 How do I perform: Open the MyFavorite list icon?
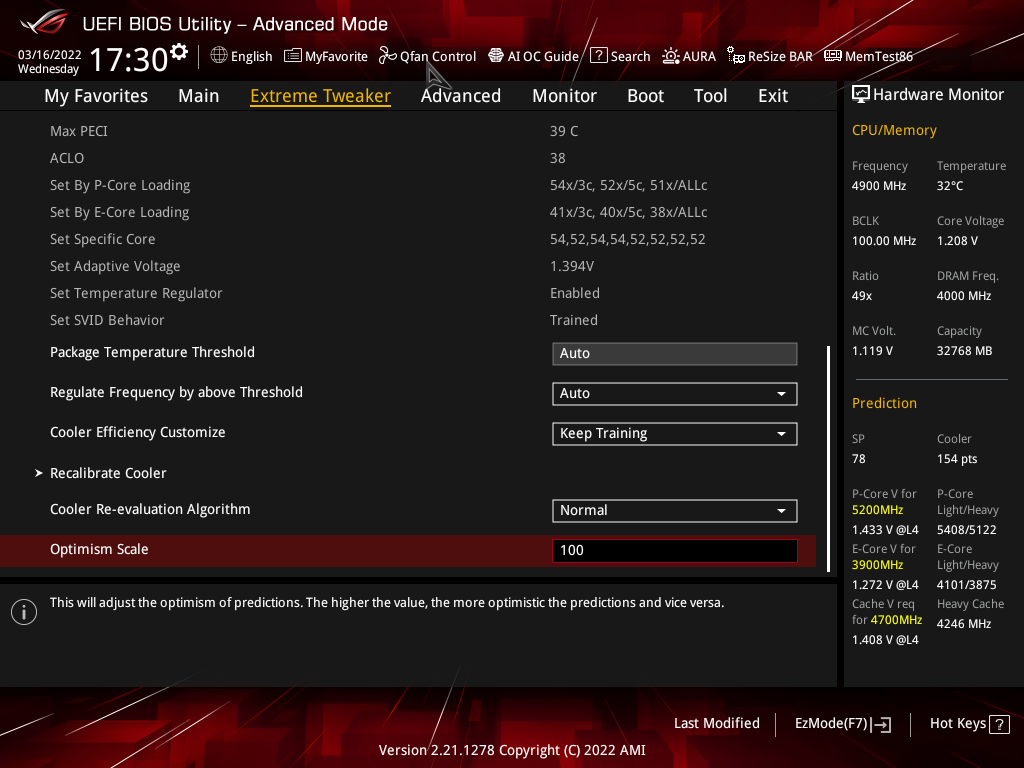click(x=293, y=56)
